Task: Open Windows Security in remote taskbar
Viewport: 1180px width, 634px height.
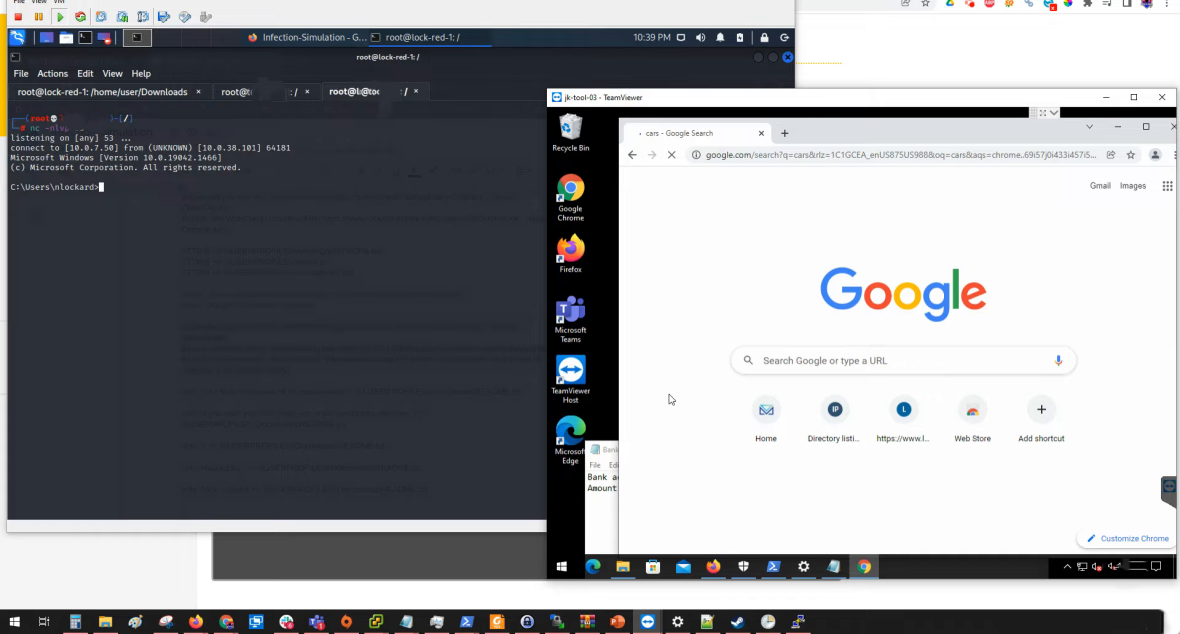Action: pos(744,567)
